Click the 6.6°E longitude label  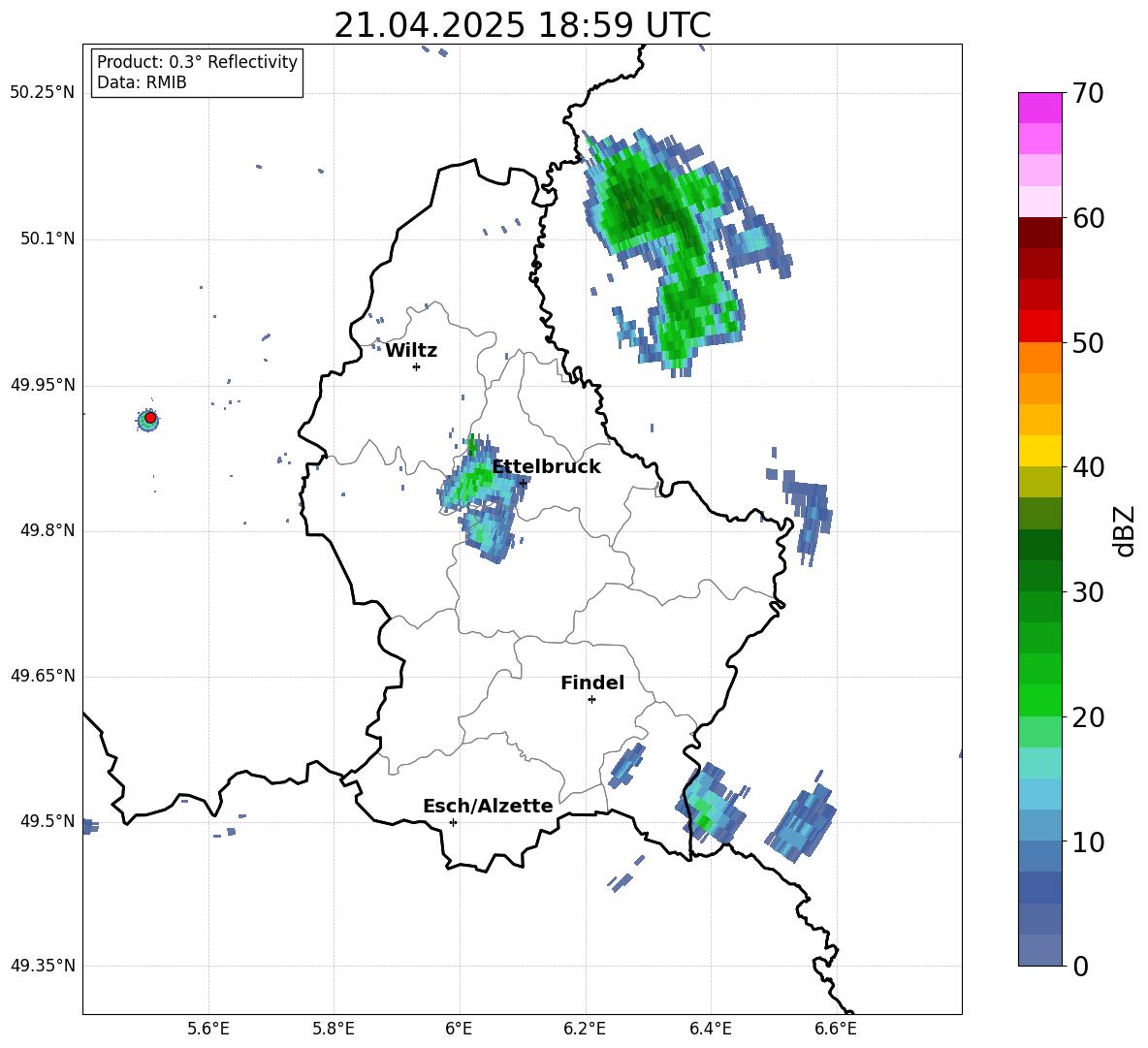coord(836,1029)
